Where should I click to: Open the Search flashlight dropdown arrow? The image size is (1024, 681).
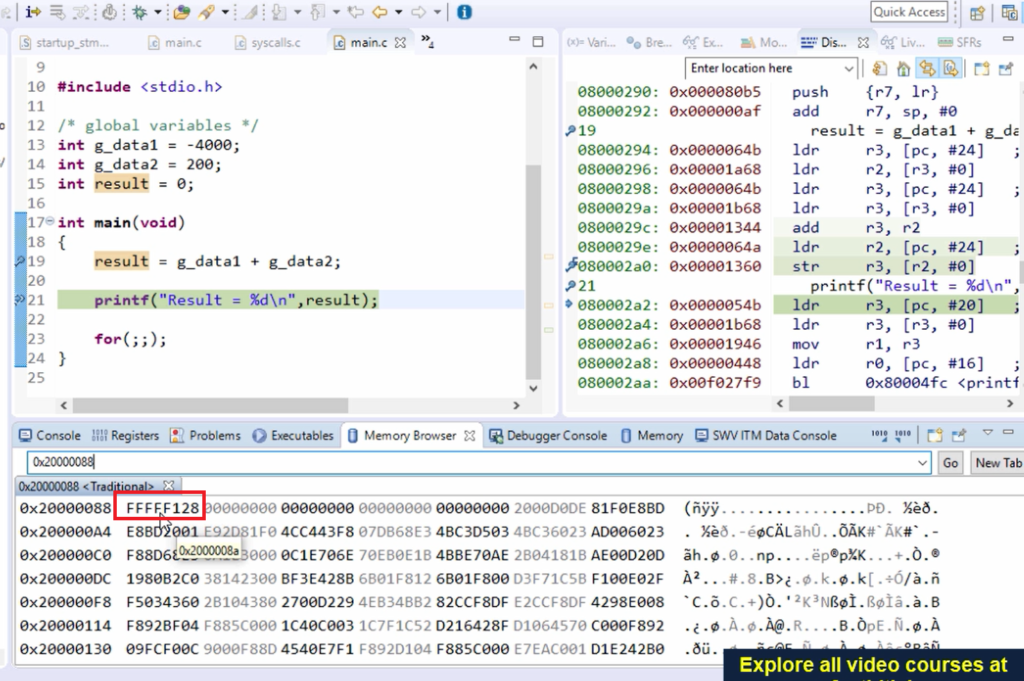click(225, 12)
